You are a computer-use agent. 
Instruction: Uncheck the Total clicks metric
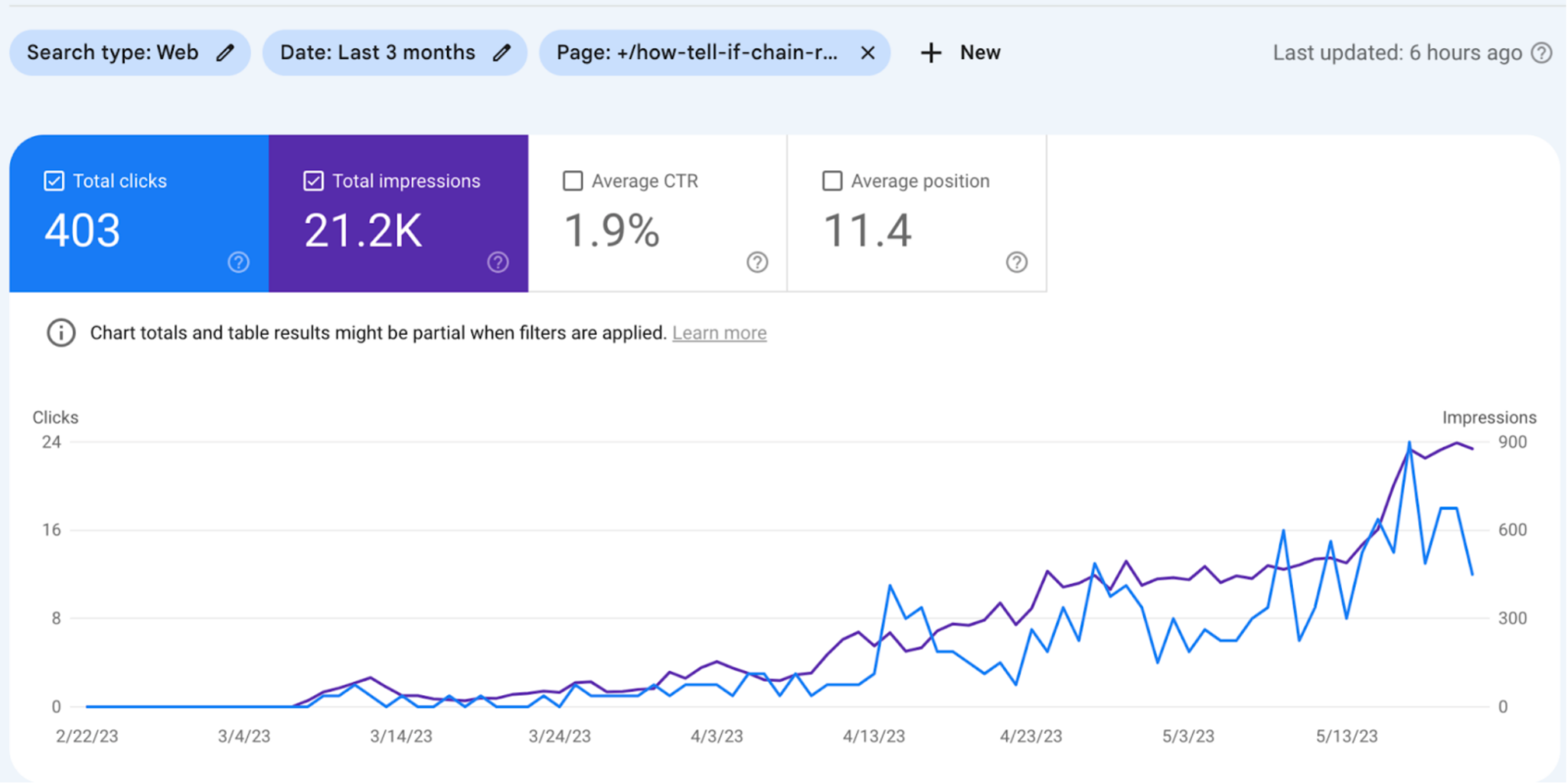54,181
